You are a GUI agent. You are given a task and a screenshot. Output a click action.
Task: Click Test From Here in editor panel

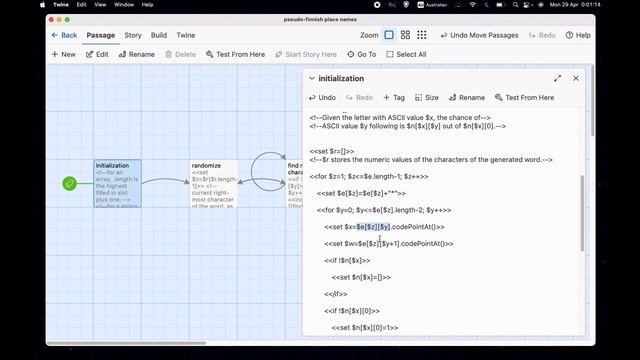click(x=524, y=98)
